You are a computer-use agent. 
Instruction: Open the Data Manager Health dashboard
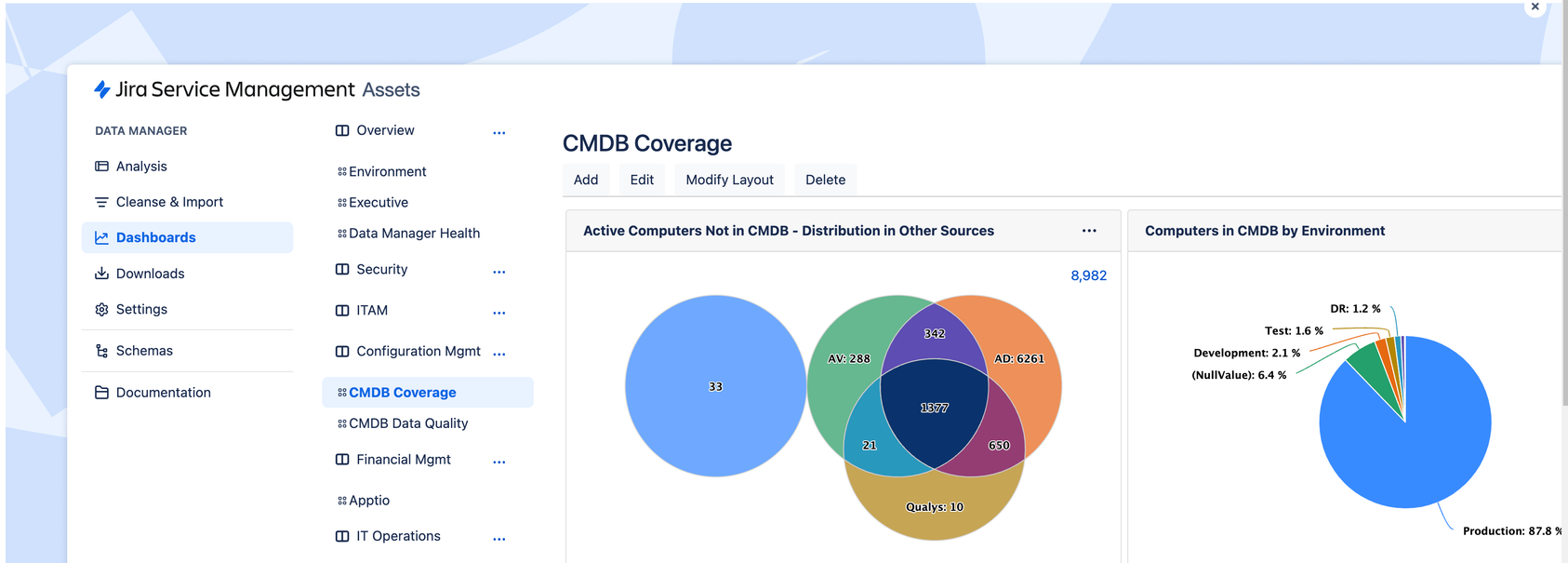414,234
